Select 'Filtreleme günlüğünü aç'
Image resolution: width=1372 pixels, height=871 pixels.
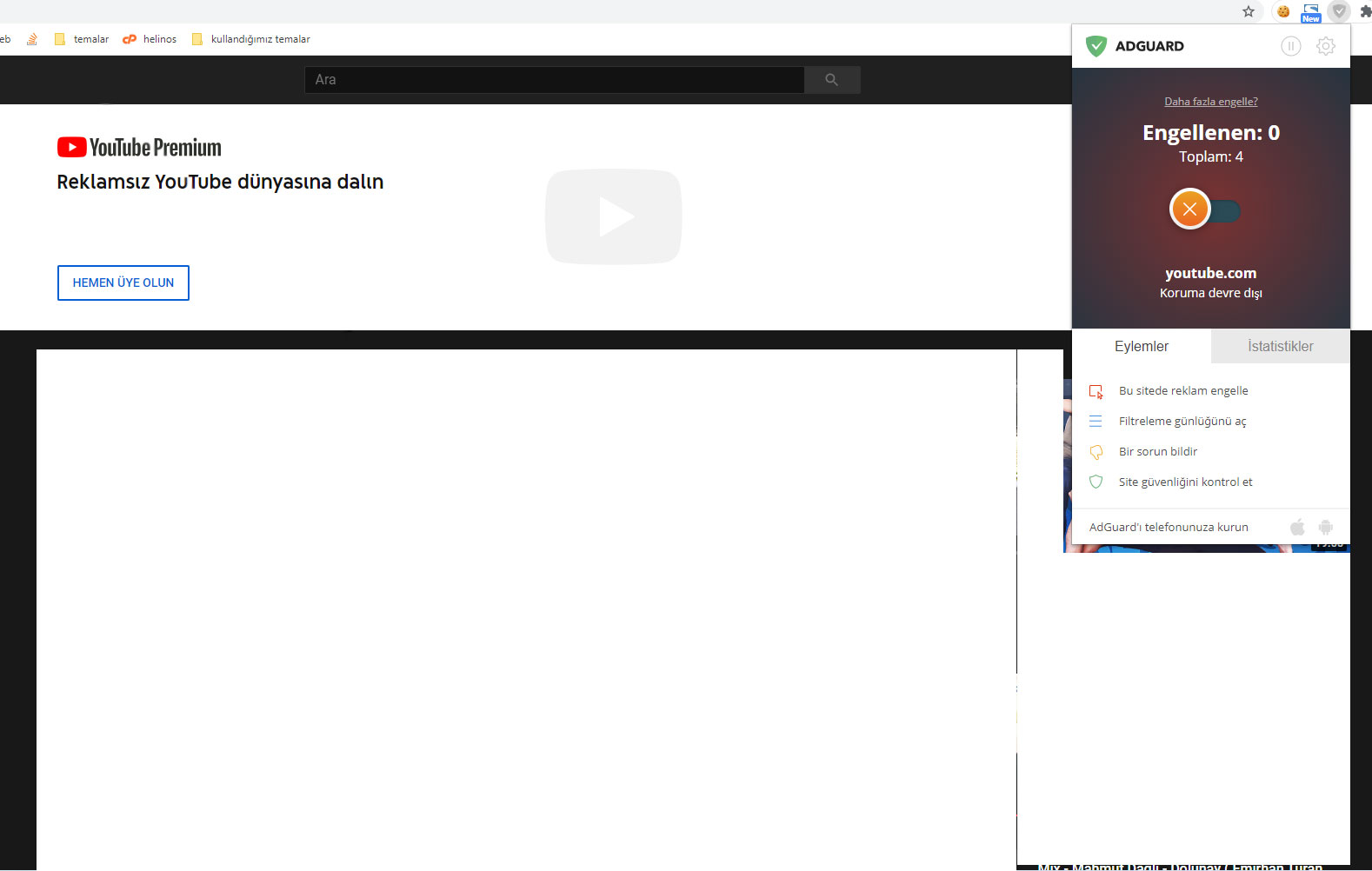[1182, 422]
